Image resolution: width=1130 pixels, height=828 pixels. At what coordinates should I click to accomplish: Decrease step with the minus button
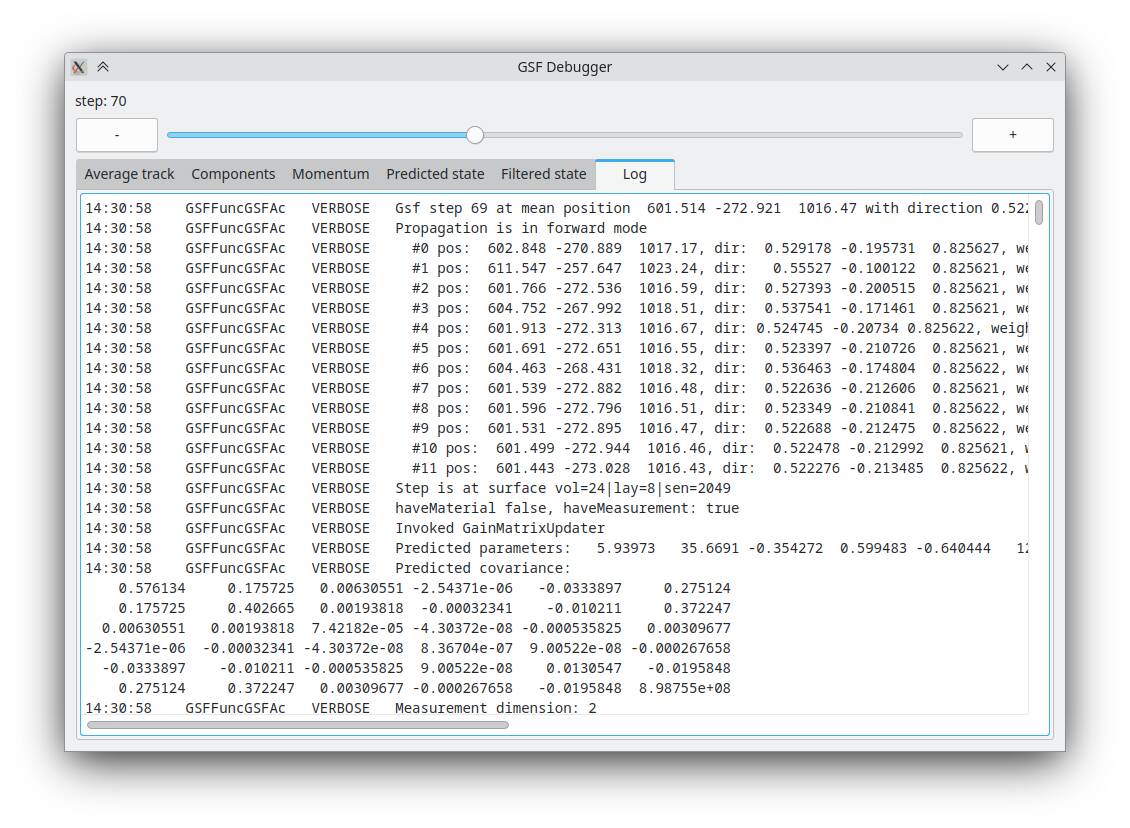click(117, 135)
